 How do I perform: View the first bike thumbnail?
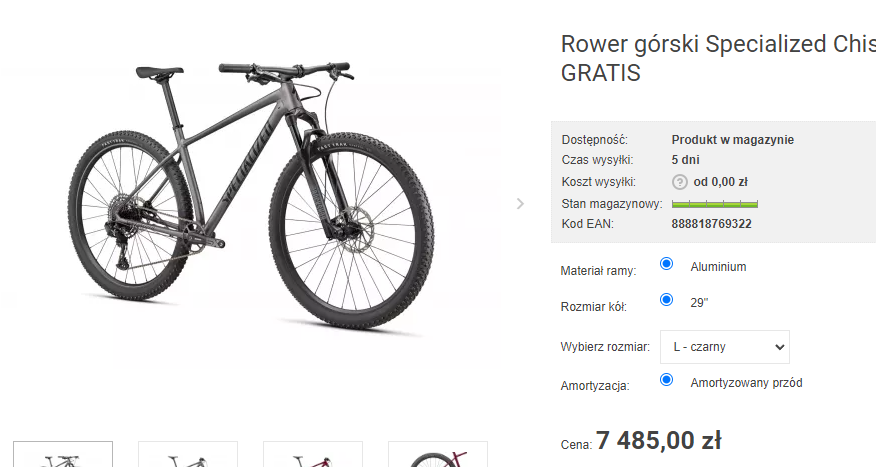click(63, 454)
